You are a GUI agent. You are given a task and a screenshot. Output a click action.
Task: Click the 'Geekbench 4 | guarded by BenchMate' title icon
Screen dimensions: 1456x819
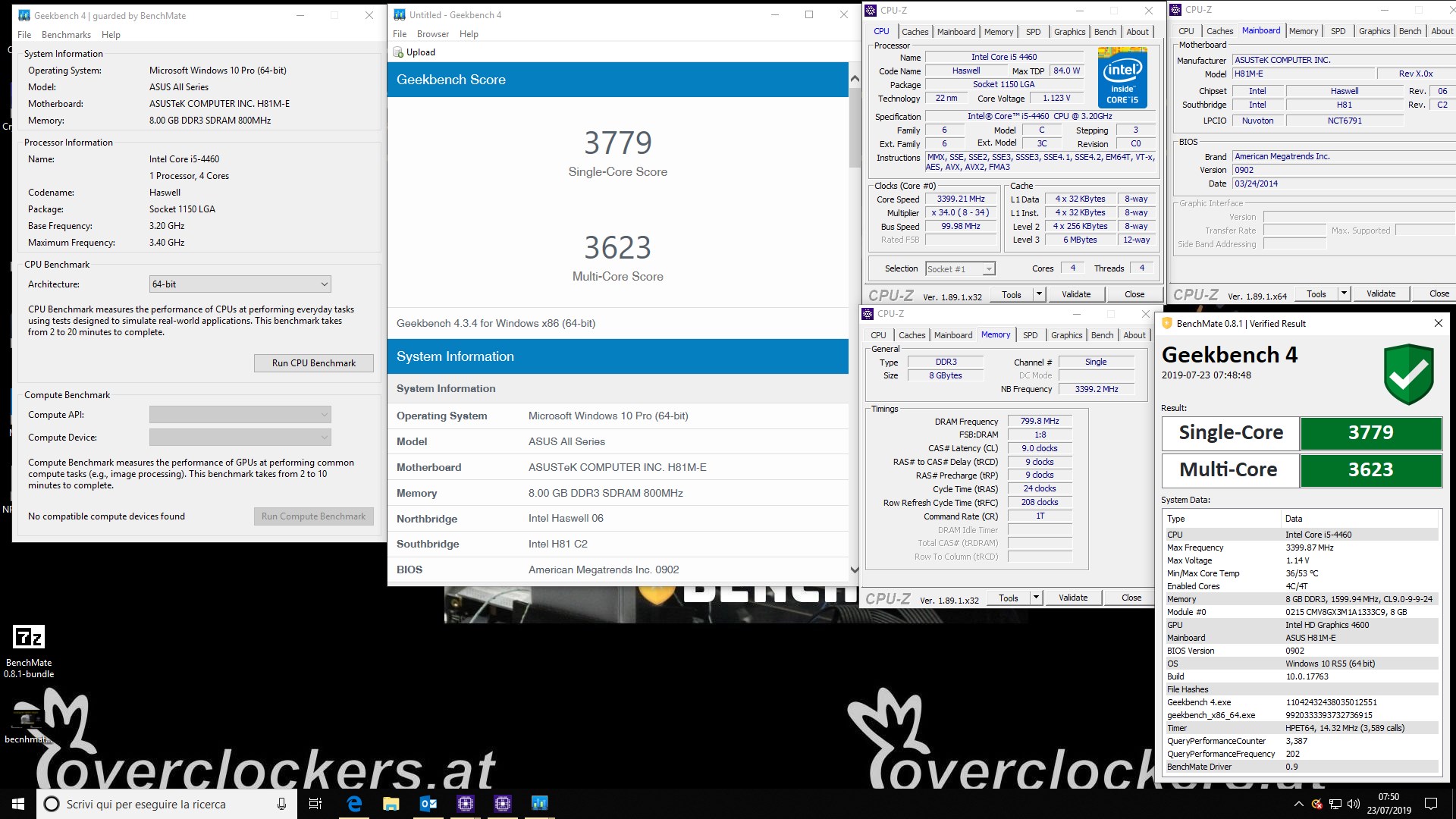click(x=24, y=15)
